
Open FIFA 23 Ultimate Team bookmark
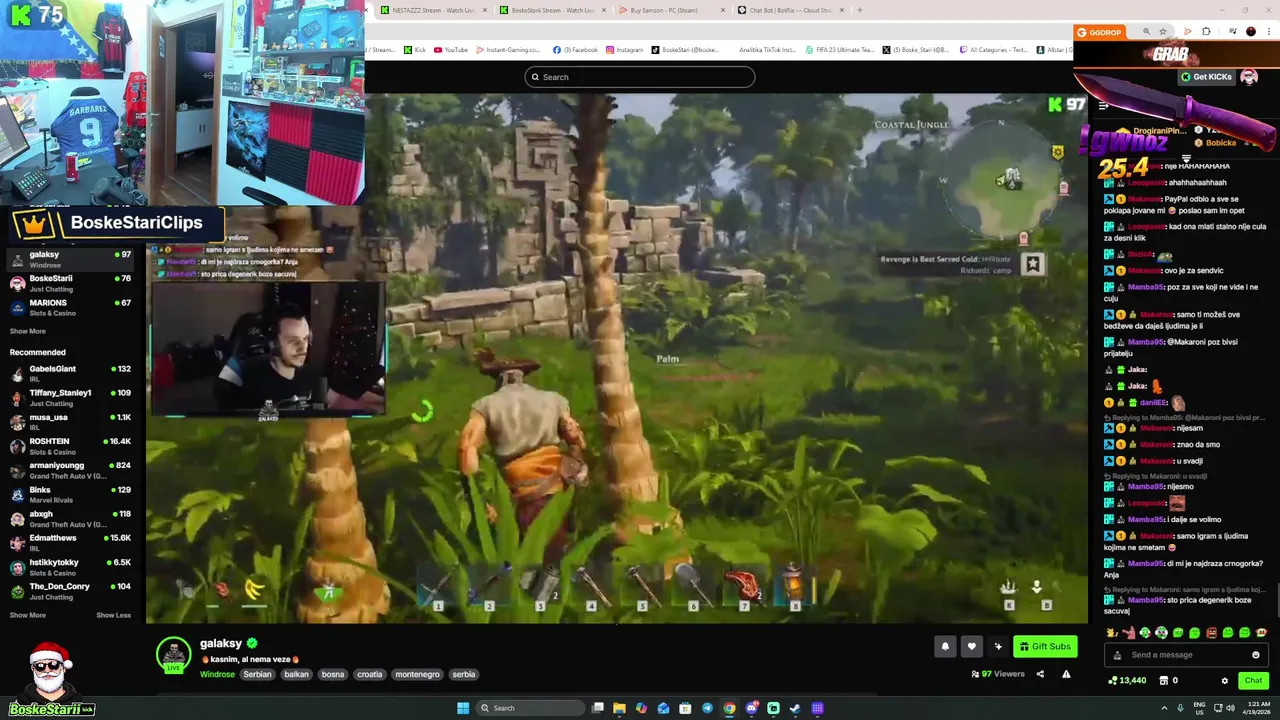click(839, 50)
